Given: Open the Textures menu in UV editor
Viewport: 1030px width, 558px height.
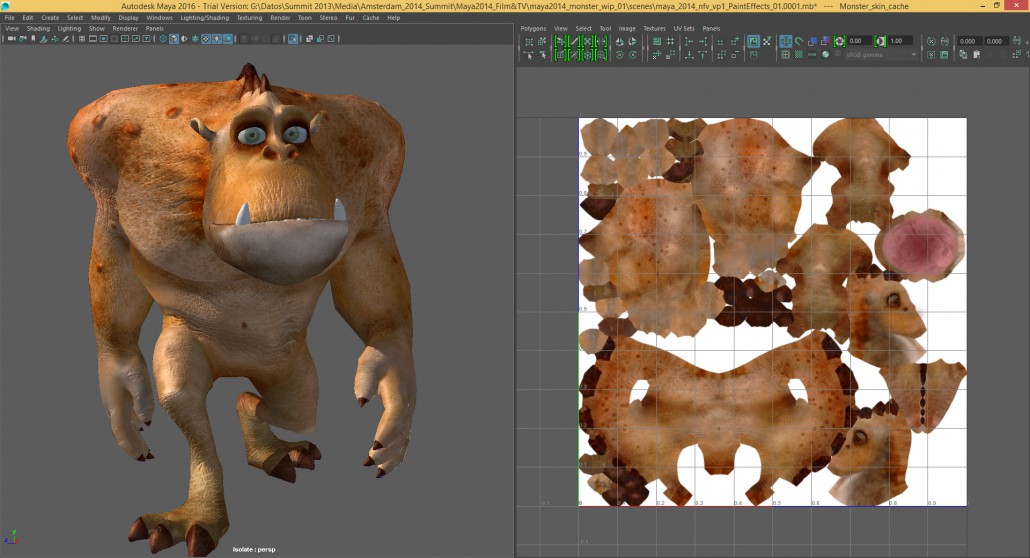Looking at the screenshot, I should click(x=654, y=29).
